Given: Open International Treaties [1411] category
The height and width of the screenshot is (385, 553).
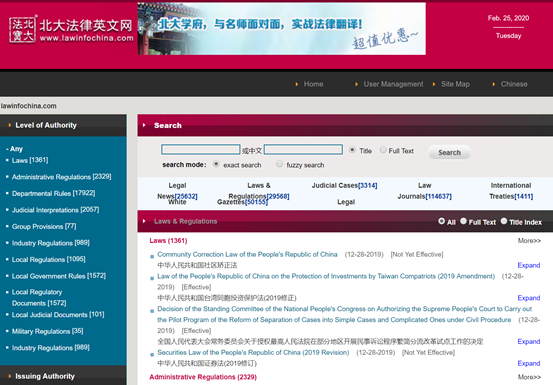Looking at the screenshot, I should [x=511, y=191].
